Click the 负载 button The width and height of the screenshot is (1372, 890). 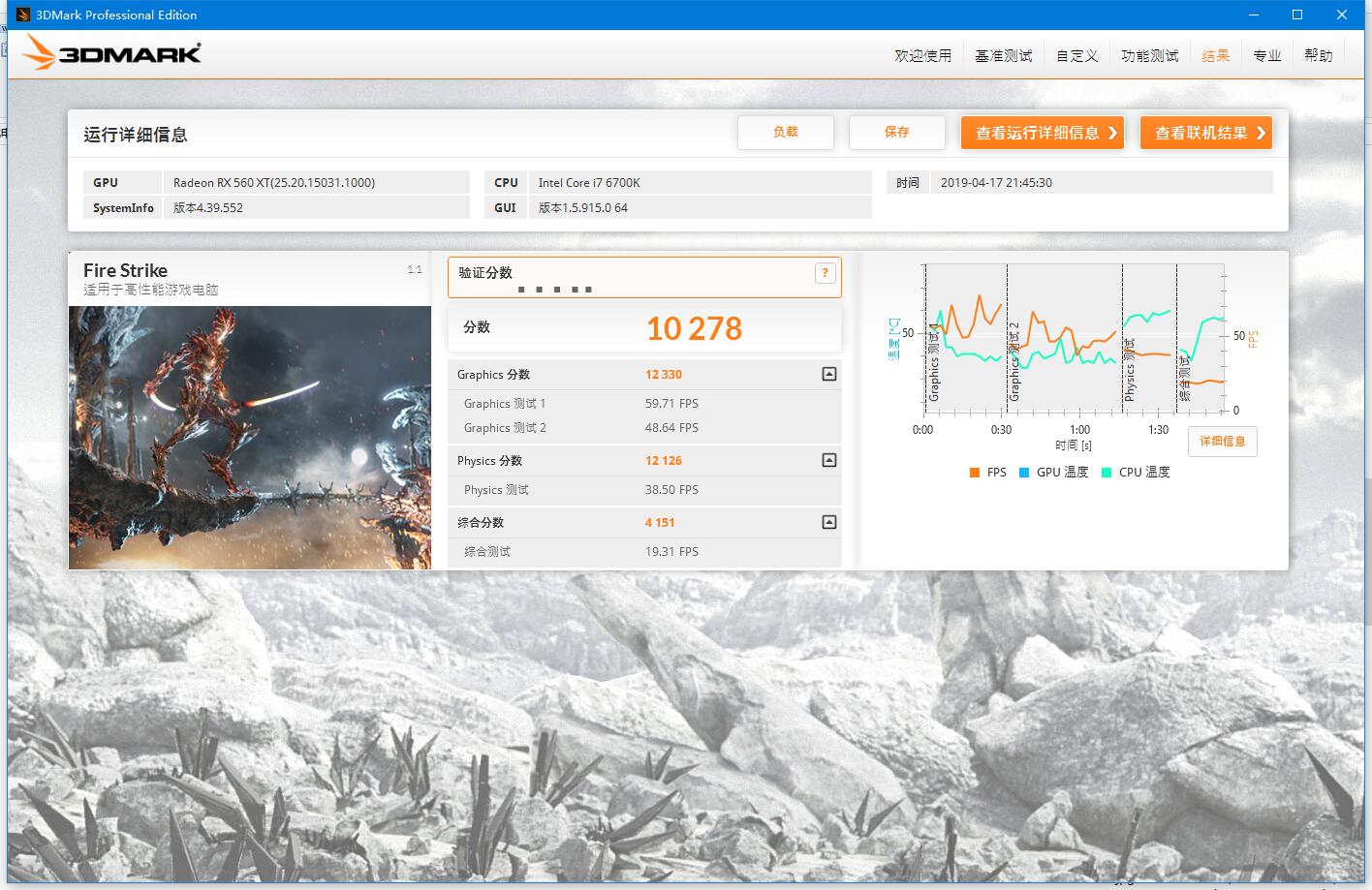click(x=786, y=133)
